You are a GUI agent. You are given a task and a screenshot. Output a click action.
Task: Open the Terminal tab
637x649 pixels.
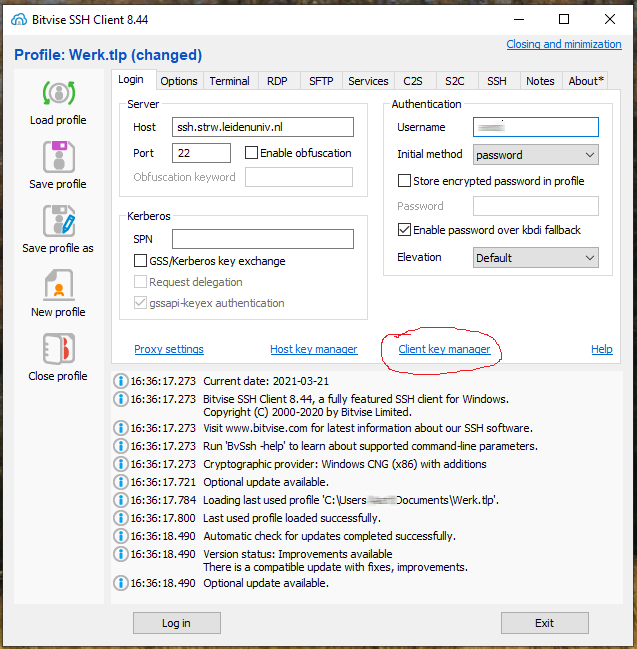(229, 81)
